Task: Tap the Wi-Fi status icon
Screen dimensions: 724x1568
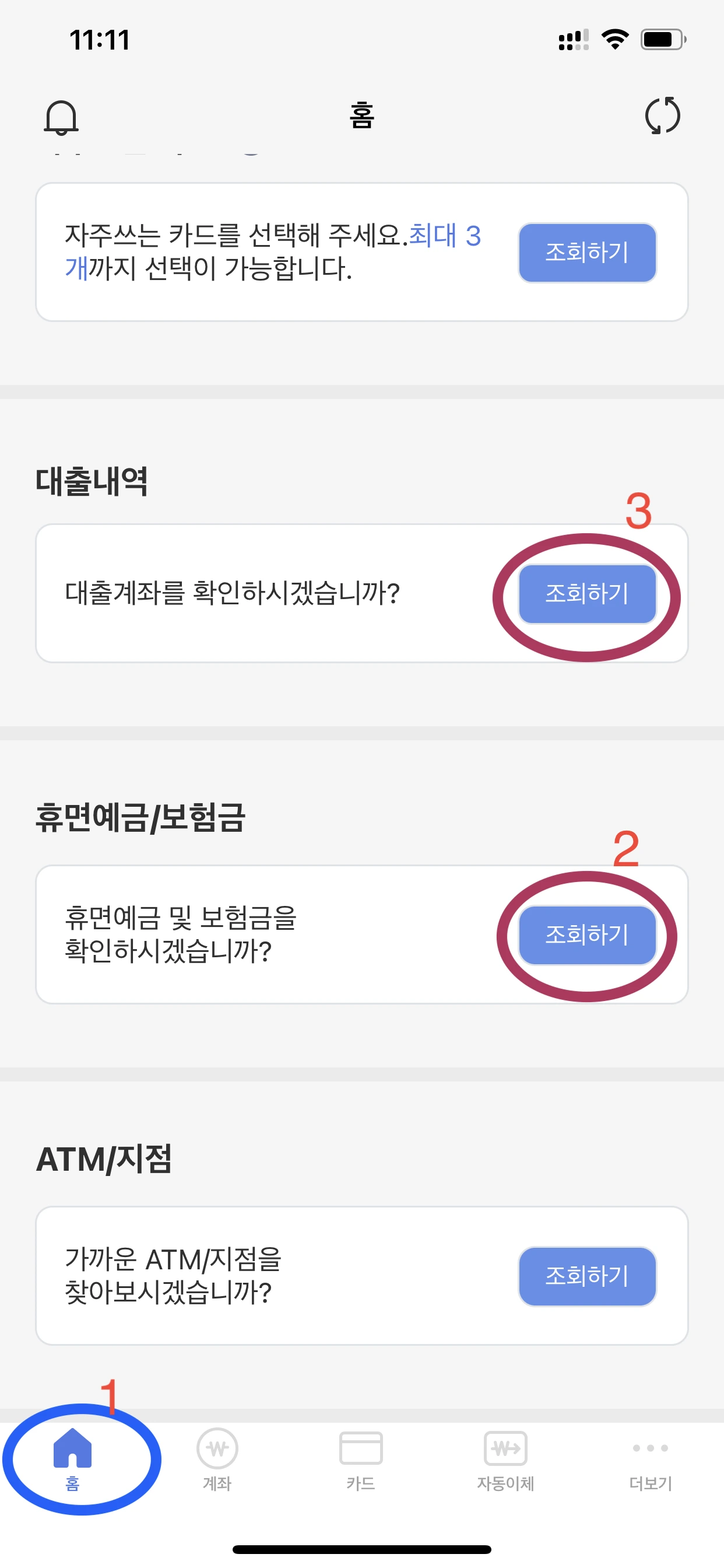Action: coord(614,40)
